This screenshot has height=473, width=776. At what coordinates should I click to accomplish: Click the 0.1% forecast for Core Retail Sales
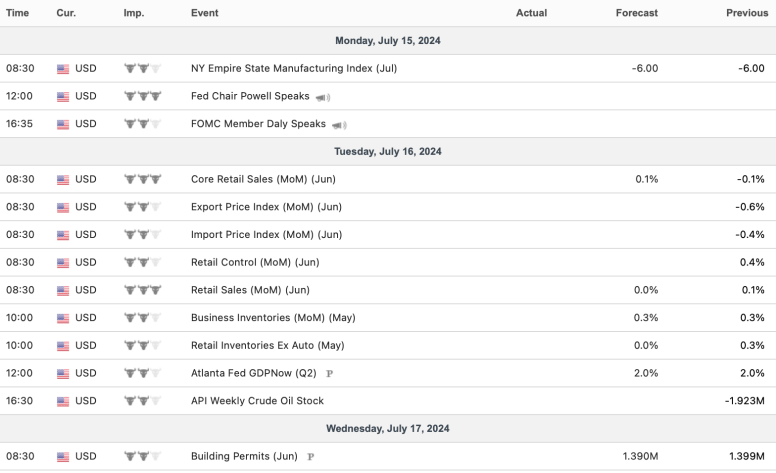coord(647,179)
